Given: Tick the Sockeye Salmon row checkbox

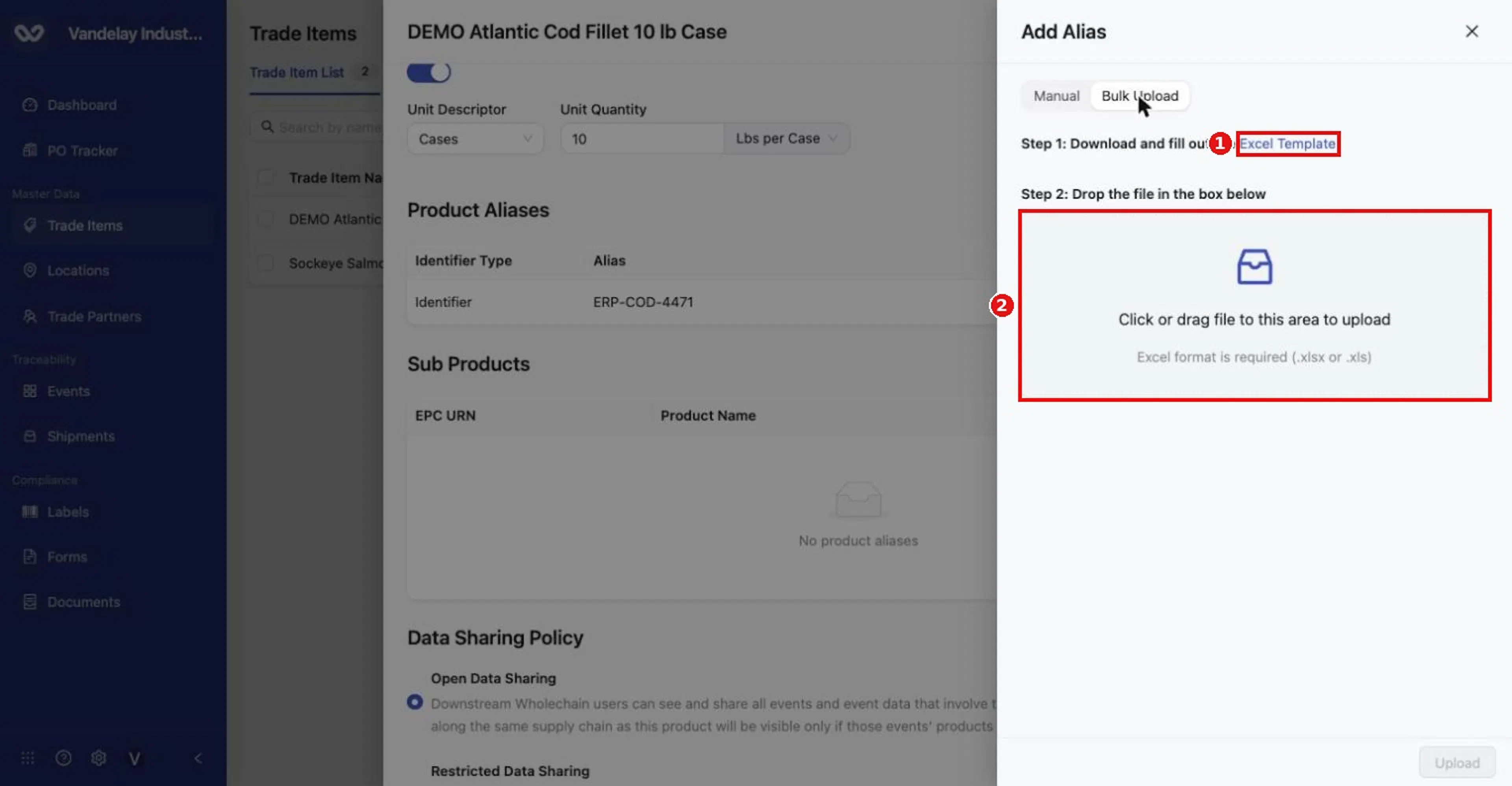Looking at the screenshot, I should pos(265,263).
